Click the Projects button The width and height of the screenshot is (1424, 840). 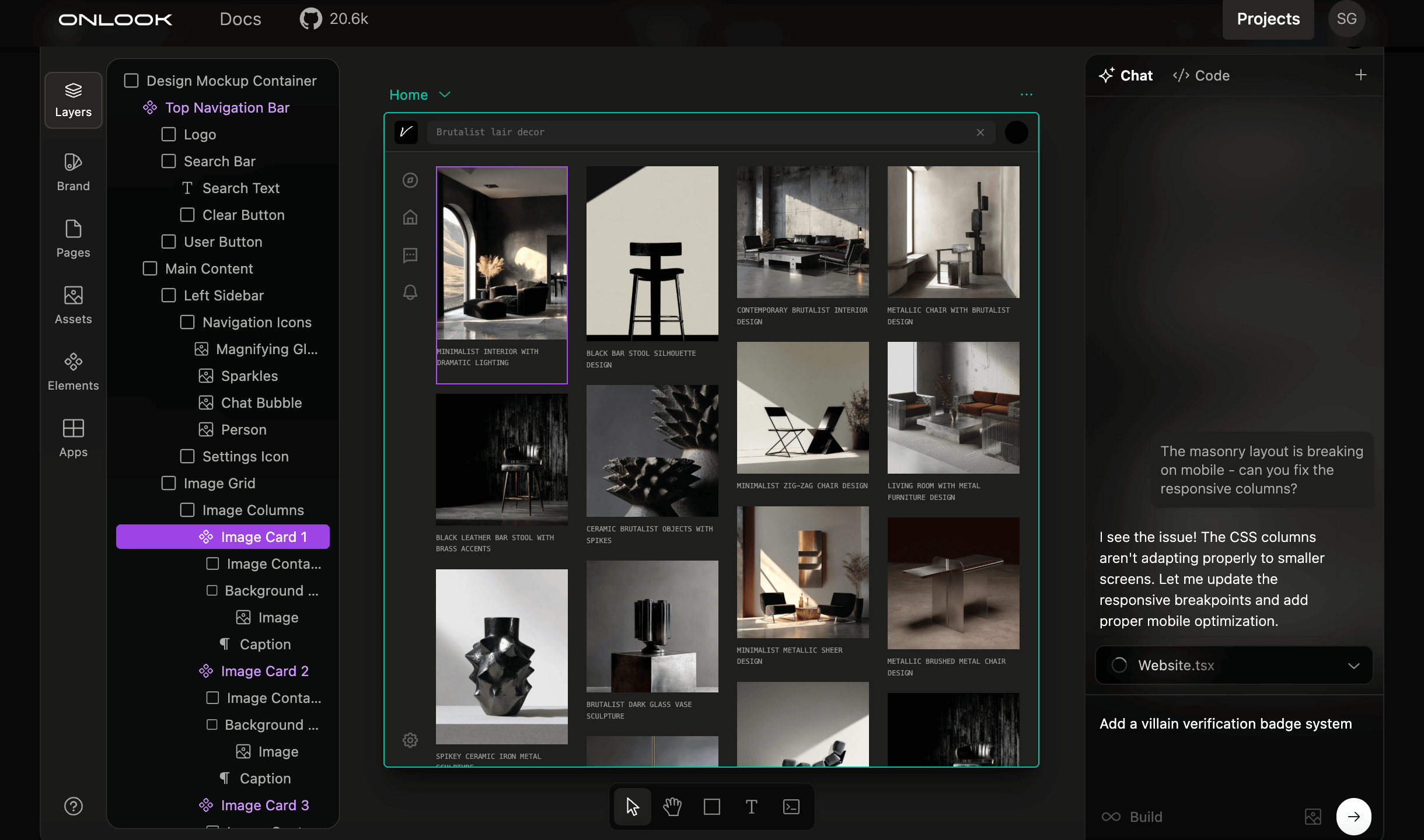tap(1268, 19)
